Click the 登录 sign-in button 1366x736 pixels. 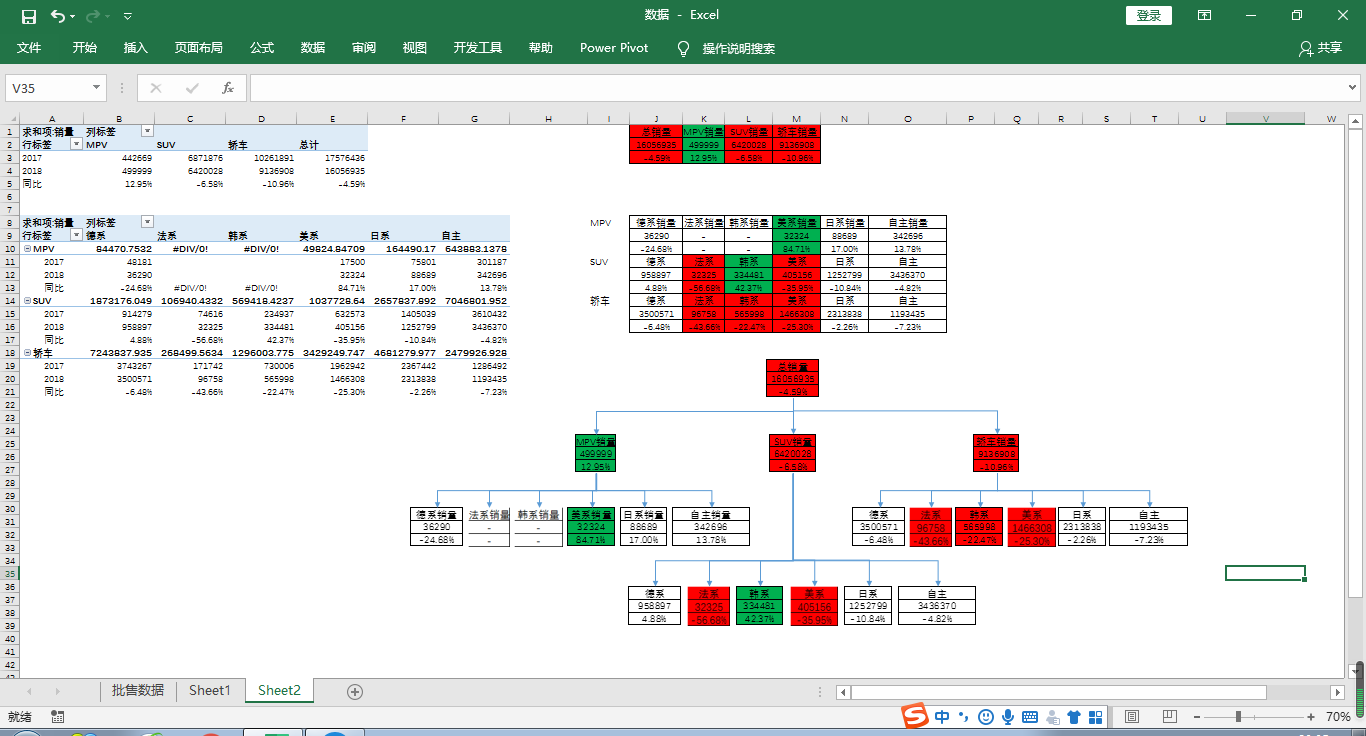point(1149,15)
